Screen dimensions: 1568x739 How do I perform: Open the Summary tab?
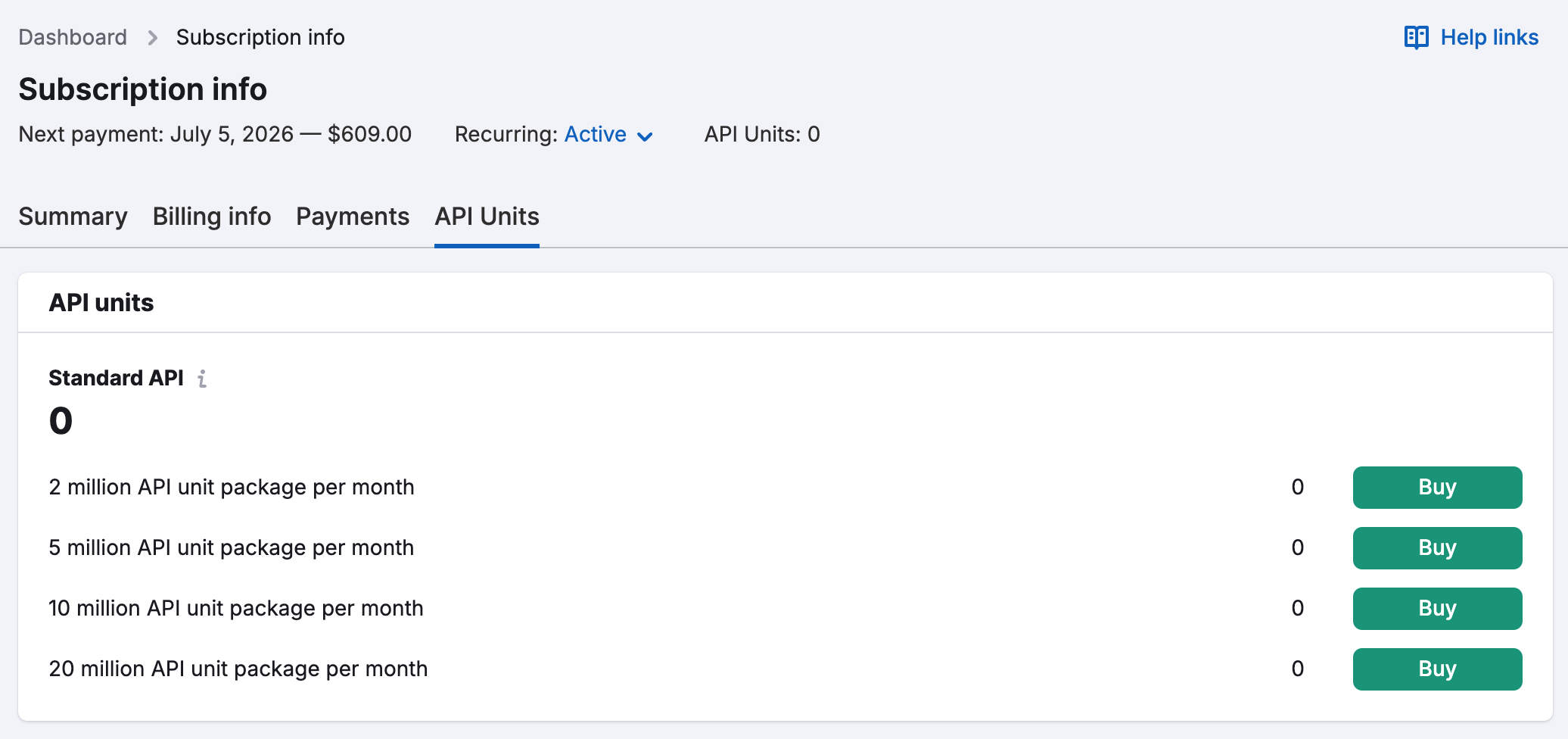pos(73,217)
